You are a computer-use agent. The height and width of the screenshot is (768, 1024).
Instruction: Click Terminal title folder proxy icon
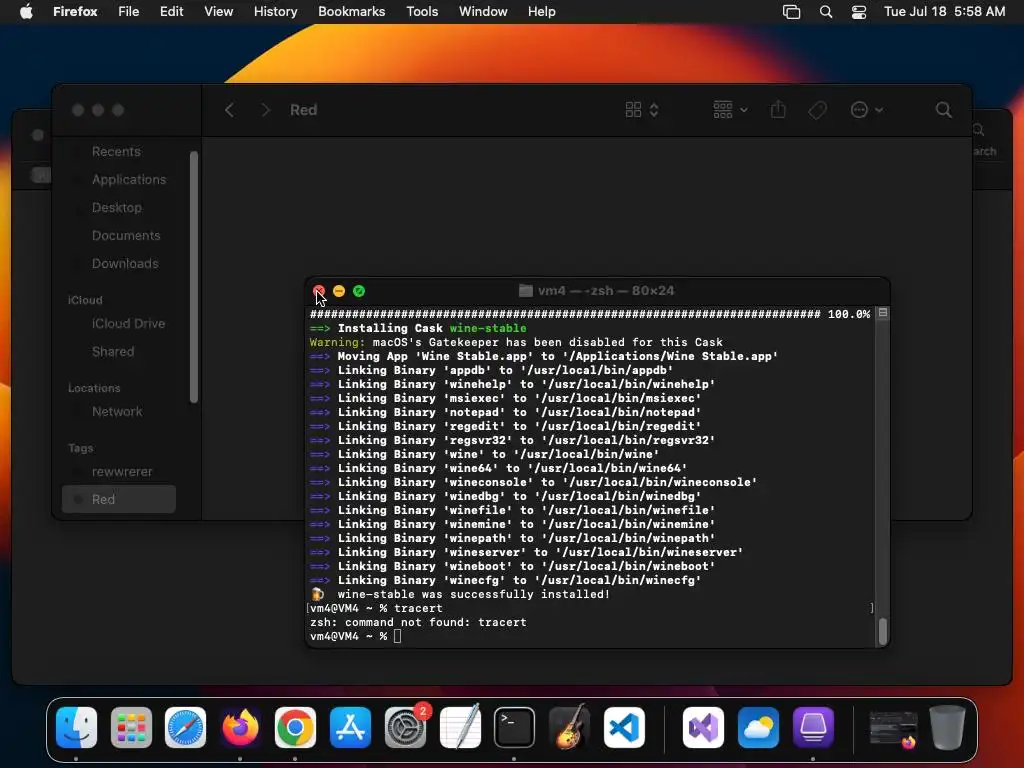tap(525, 291)
